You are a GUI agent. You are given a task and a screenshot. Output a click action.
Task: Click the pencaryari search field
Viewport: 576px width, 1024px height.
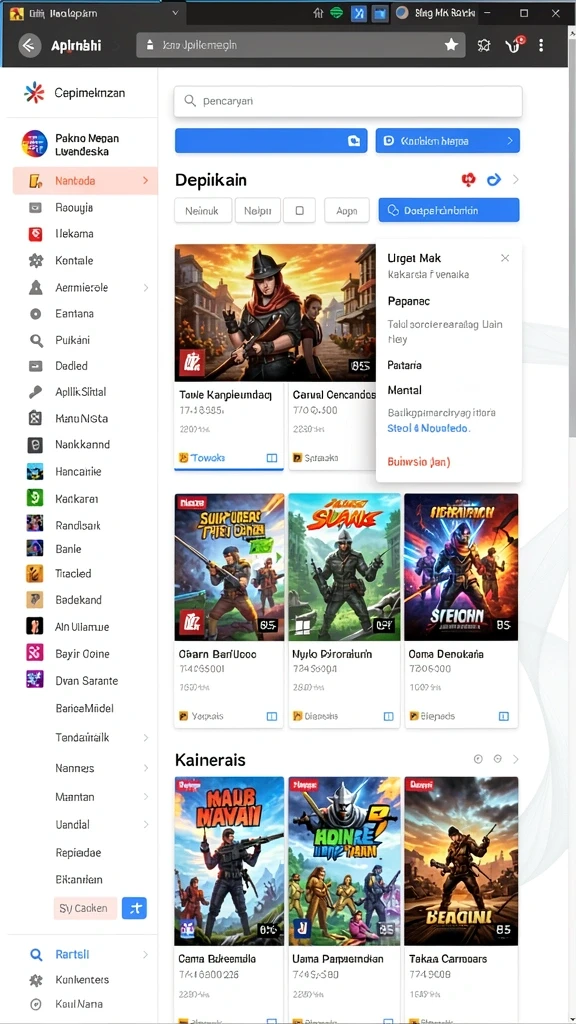pos(348,101)
